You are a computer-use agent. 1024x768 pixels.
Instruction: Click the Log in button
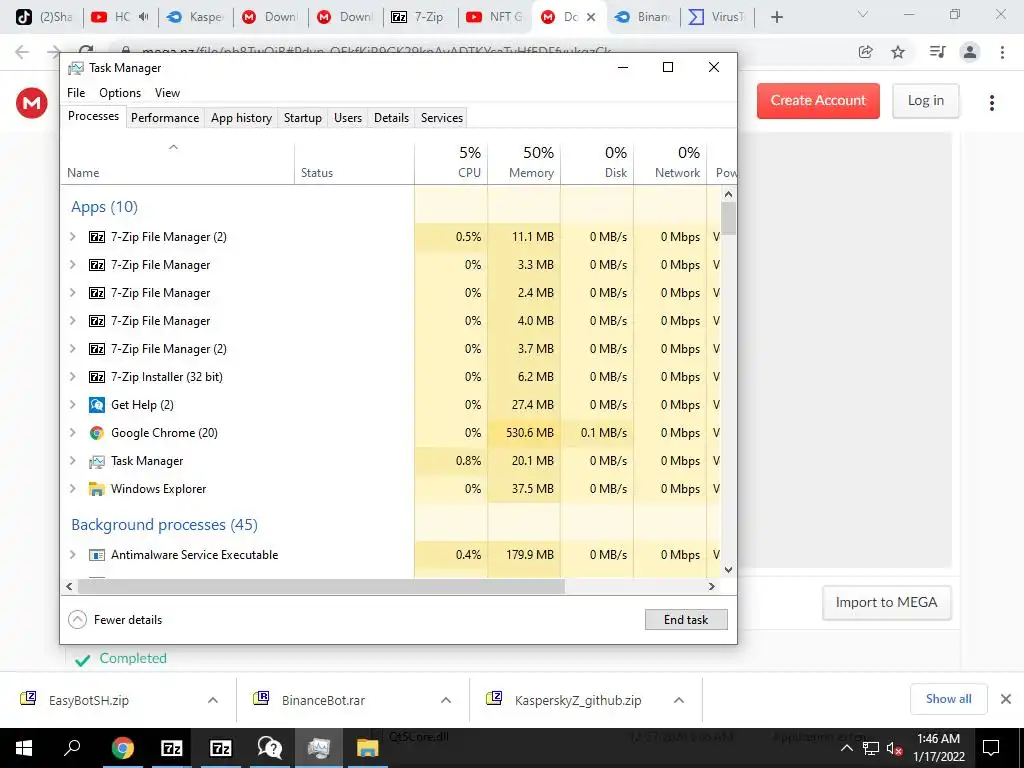click(925, 101)
